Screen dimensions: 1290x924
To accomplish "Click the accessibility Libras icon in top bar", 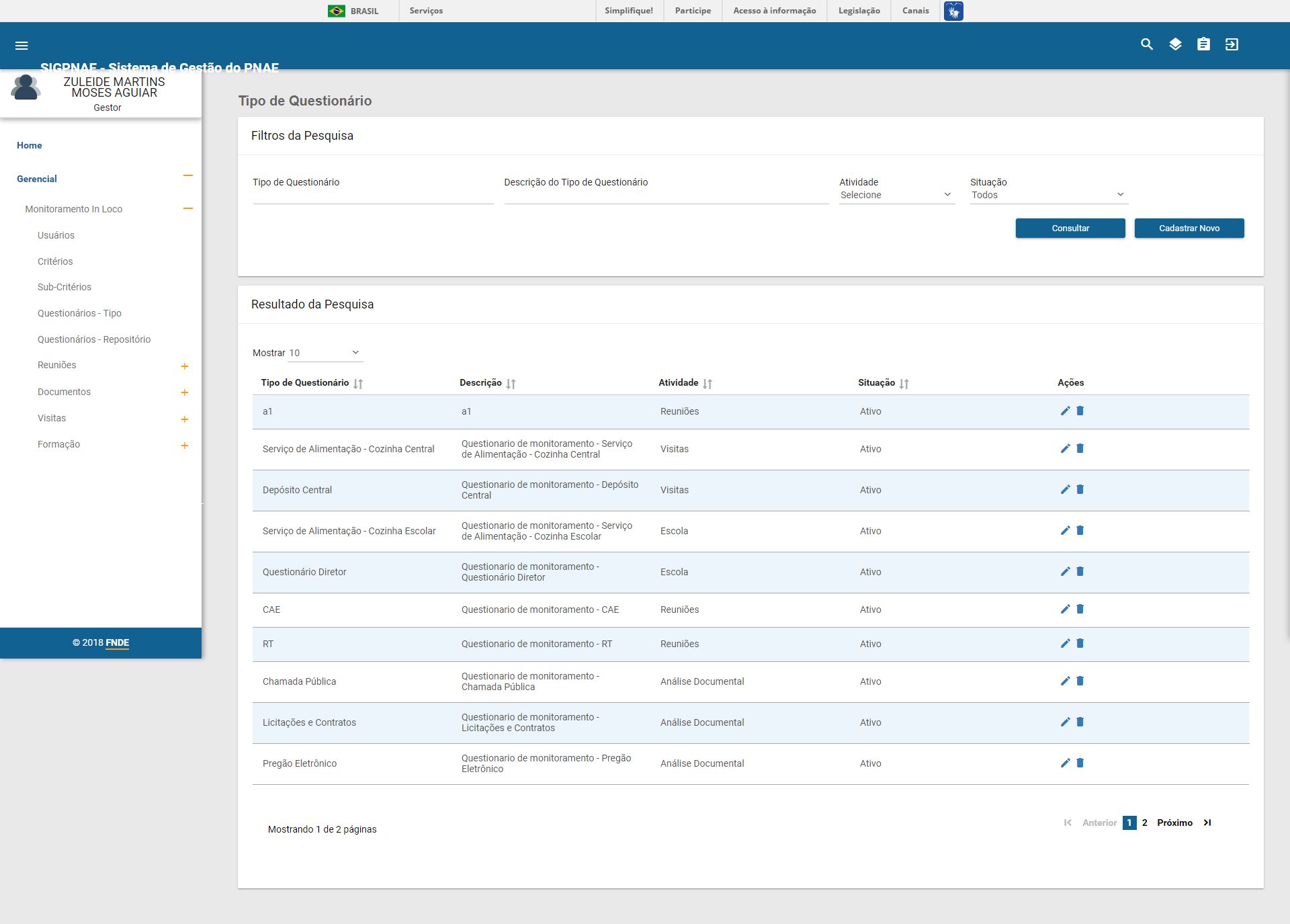I will point(953,11).
